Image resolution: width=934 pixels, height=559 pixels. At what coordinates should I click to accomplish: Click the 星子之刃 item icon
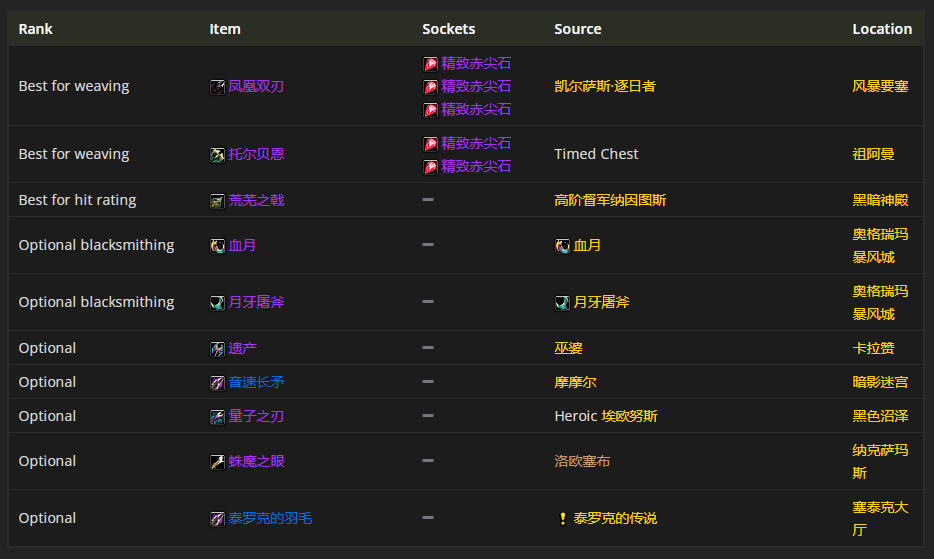[x=217, y=417]
